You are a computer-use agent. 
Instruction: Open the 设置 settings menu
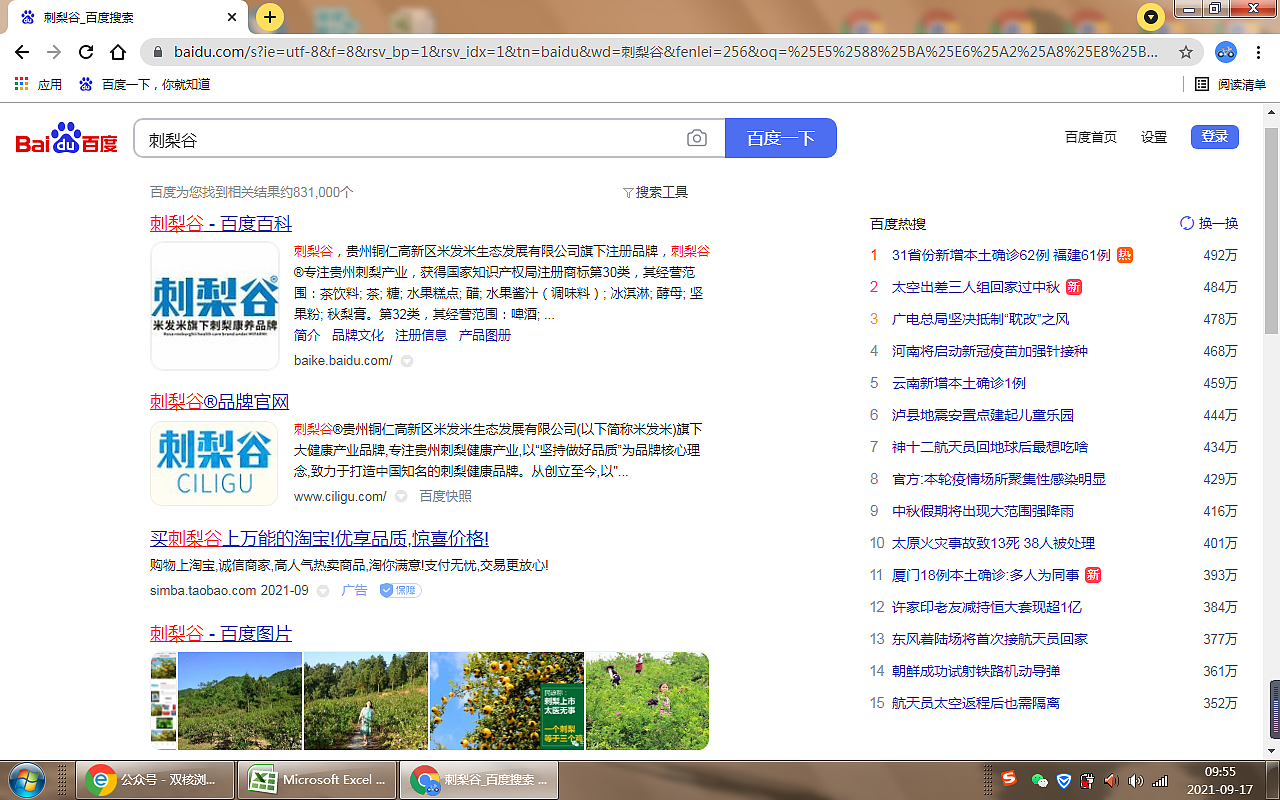[x=1154, y=137]
